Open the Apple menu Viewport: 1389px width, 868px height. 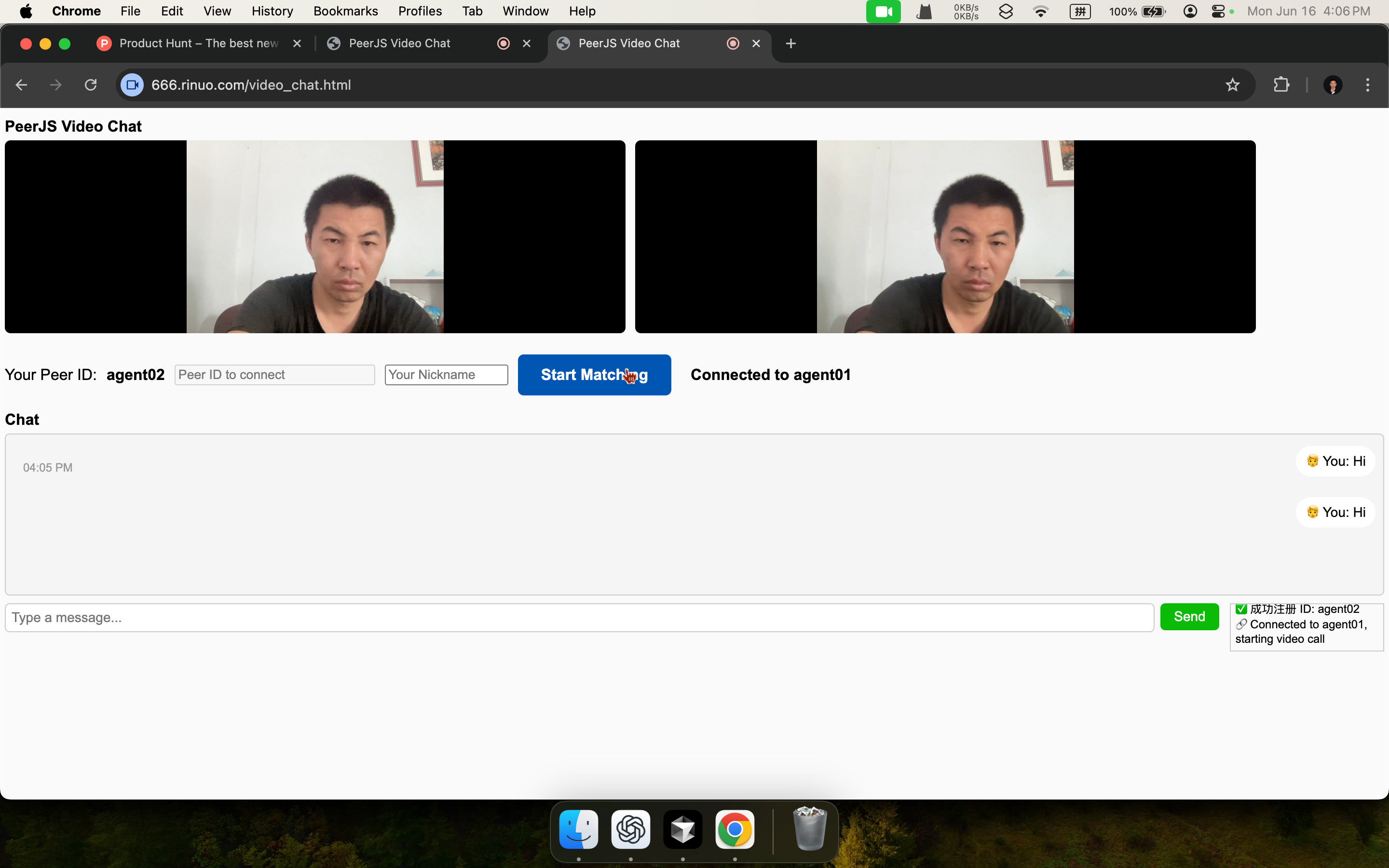pyautogui.click(x=26, y=11)
